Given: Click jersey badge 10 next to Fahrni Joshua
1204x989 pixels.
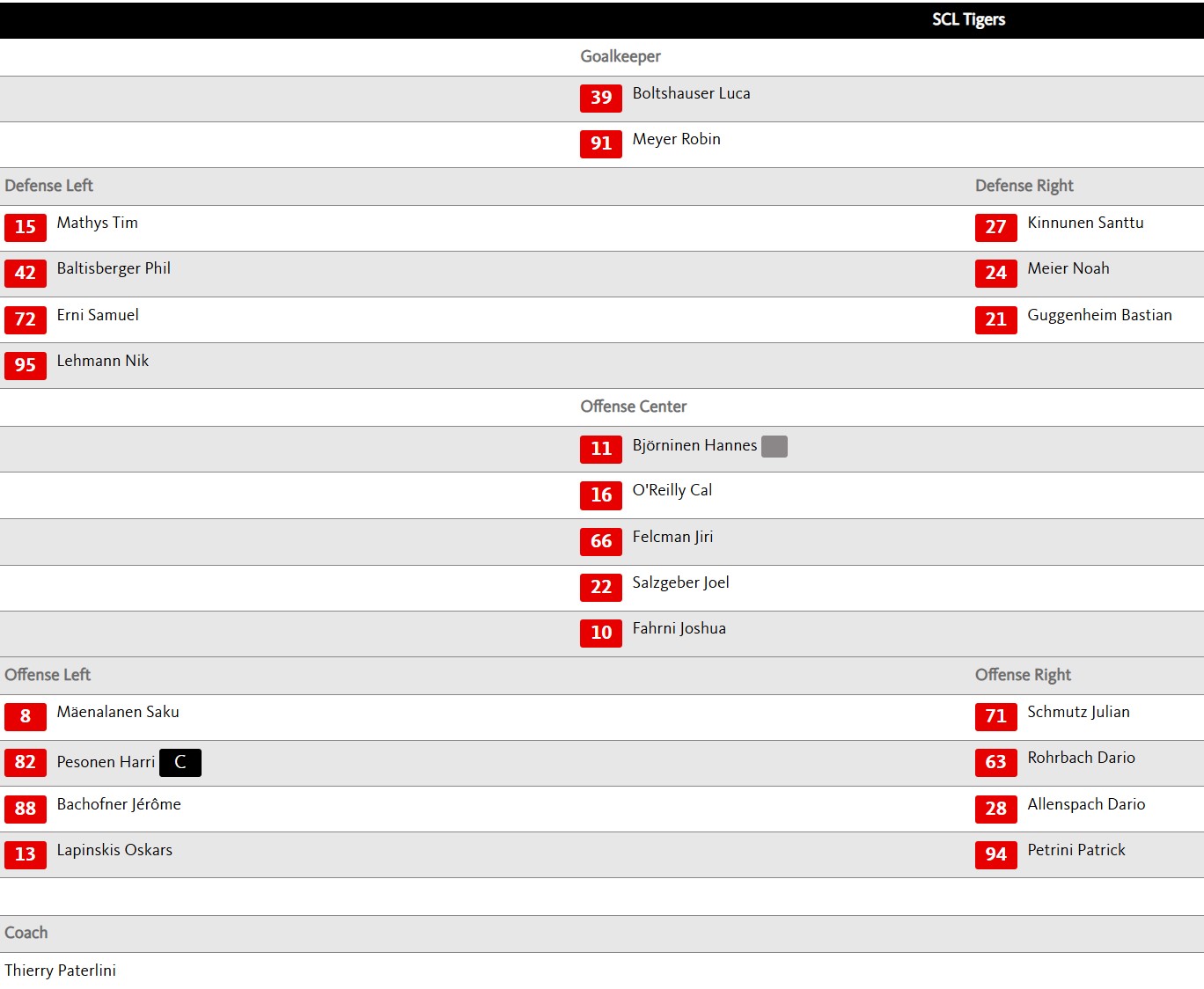Looking at the screenshot, I should pyautogui.click(x=601, y=633).
